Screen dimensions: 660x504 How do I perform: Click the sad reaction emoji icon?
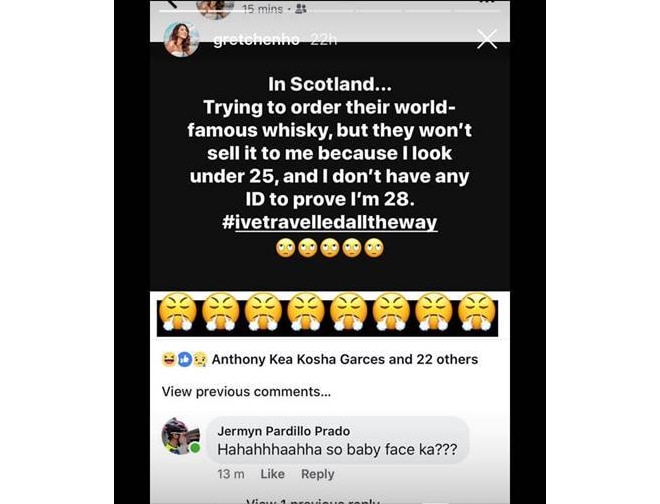[x=200, y=359]
